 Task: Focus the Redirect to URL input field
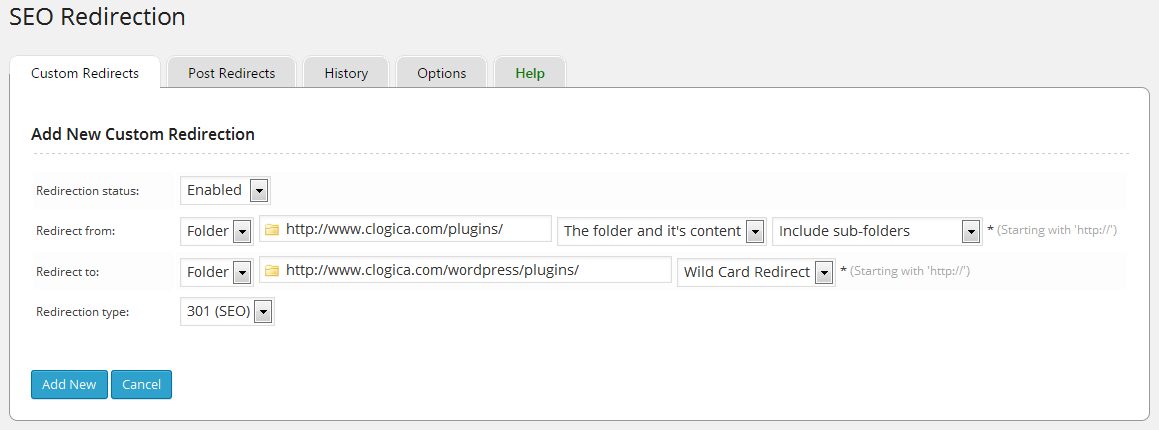tap(474, 270)
